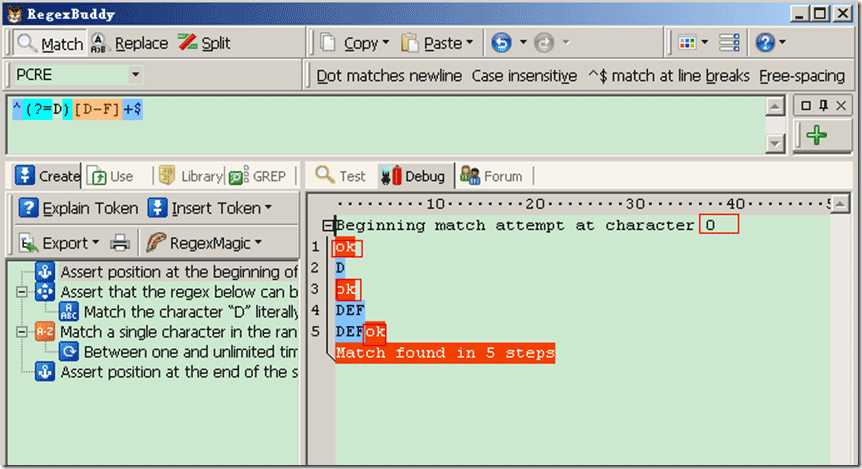Click the blue undo arrow icon
The width and height of the screenshot is (862, 469).
coord(501,43)
